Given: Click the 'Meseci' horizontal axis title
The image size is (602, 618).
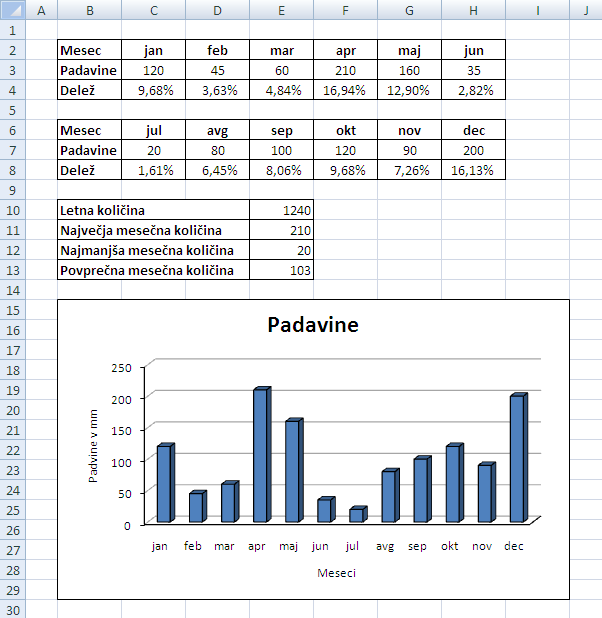Looking at the screenshot, I should [x=336, y=573].
